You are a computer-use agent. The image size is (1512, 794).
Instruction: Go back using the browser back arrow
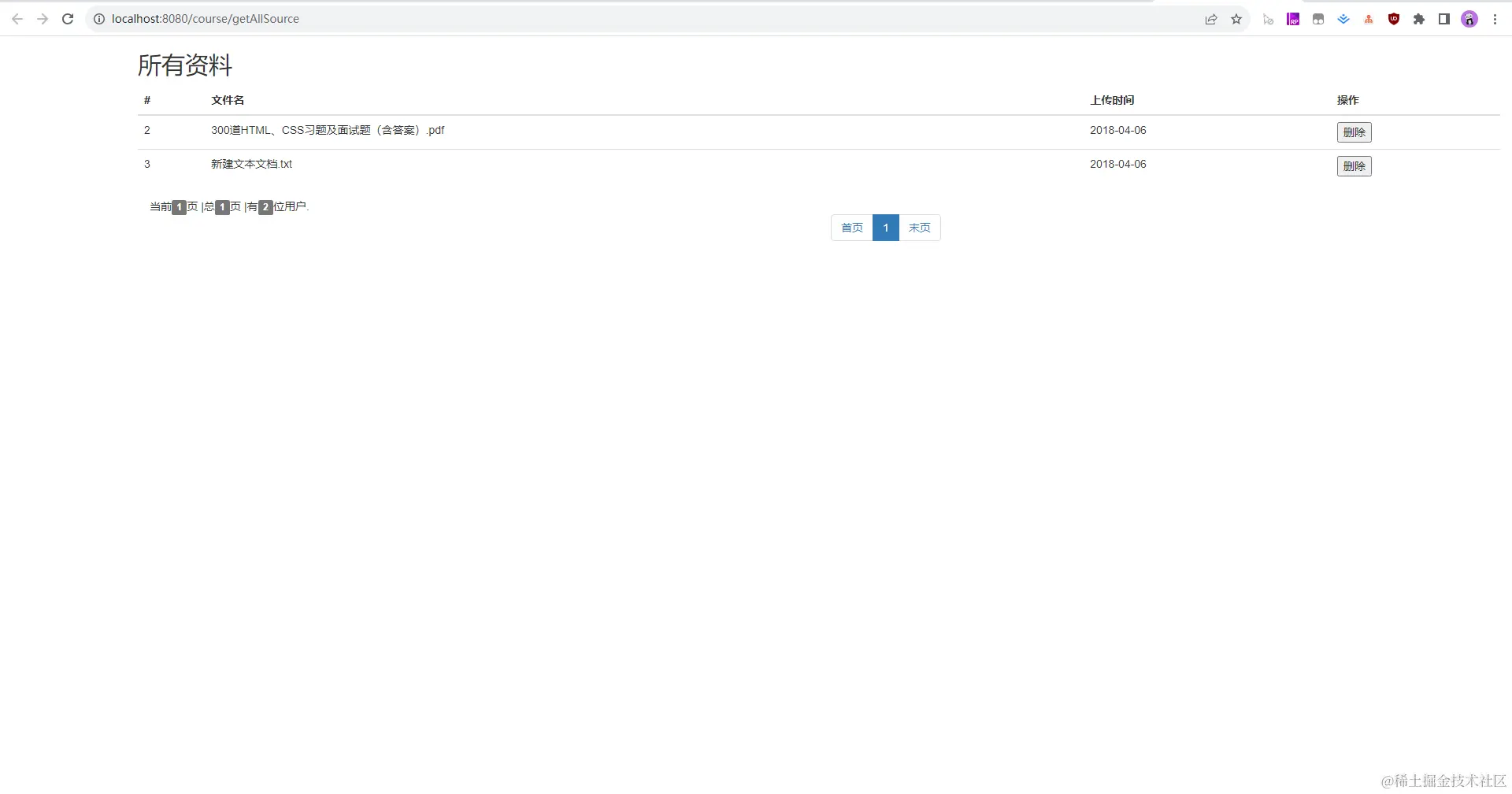tap(17, 19)
